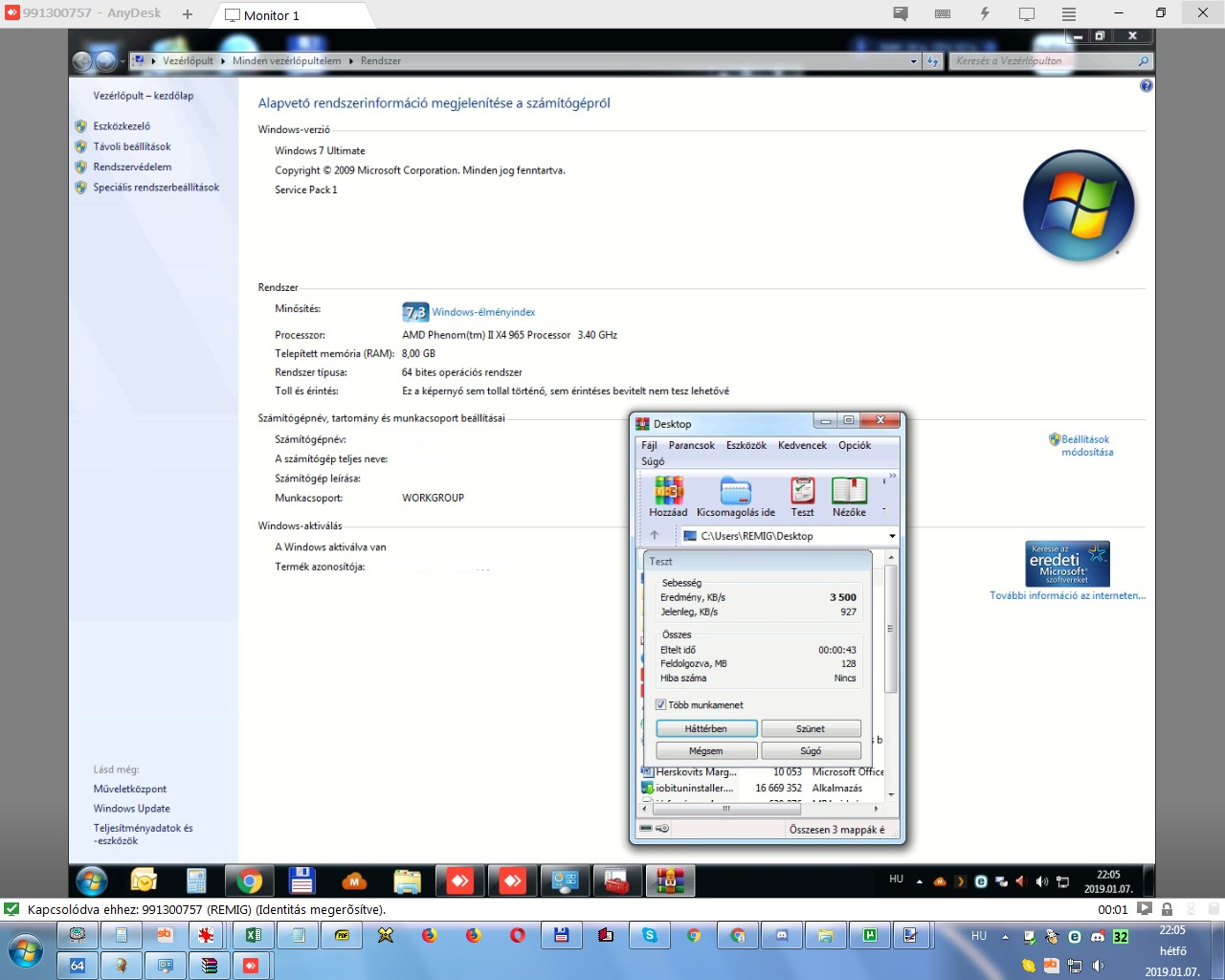Click the Háttérben button

pos(706,729)
